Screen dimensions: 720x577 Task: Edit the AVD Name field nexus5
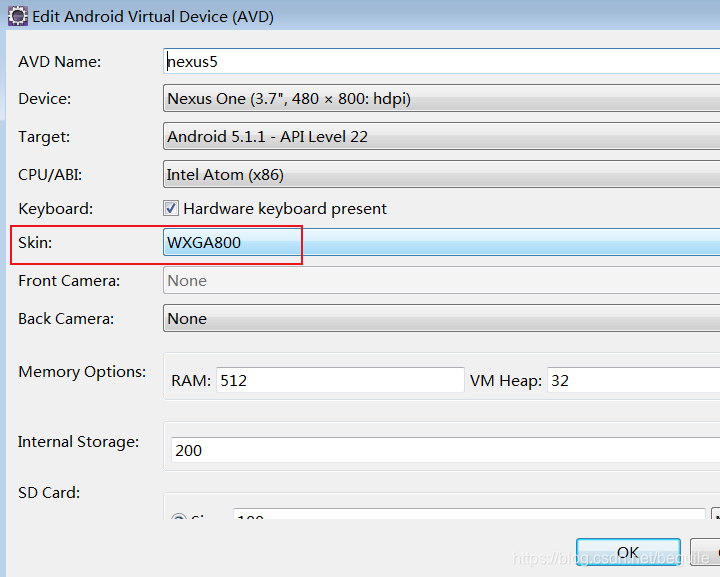pyautogui.click(x=441, y=61)
